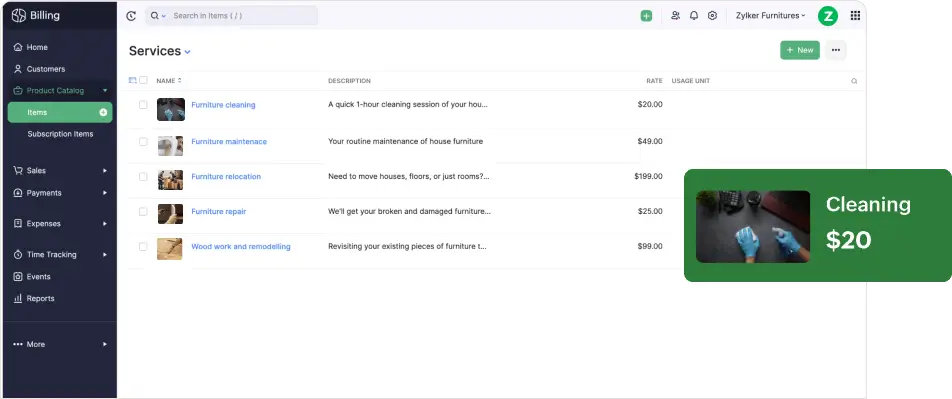Click the Reports bar chart icon
This screenshot has height=399, width=952.
pos(18,298)
